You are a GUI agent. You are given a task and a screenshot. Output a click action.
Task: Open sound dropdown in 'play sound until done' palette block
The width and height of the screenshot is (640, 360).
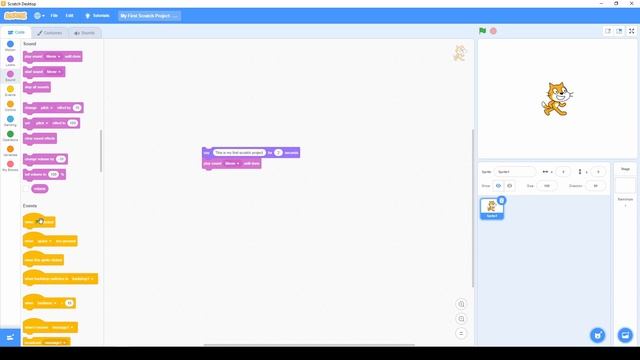tap(53, 56)
